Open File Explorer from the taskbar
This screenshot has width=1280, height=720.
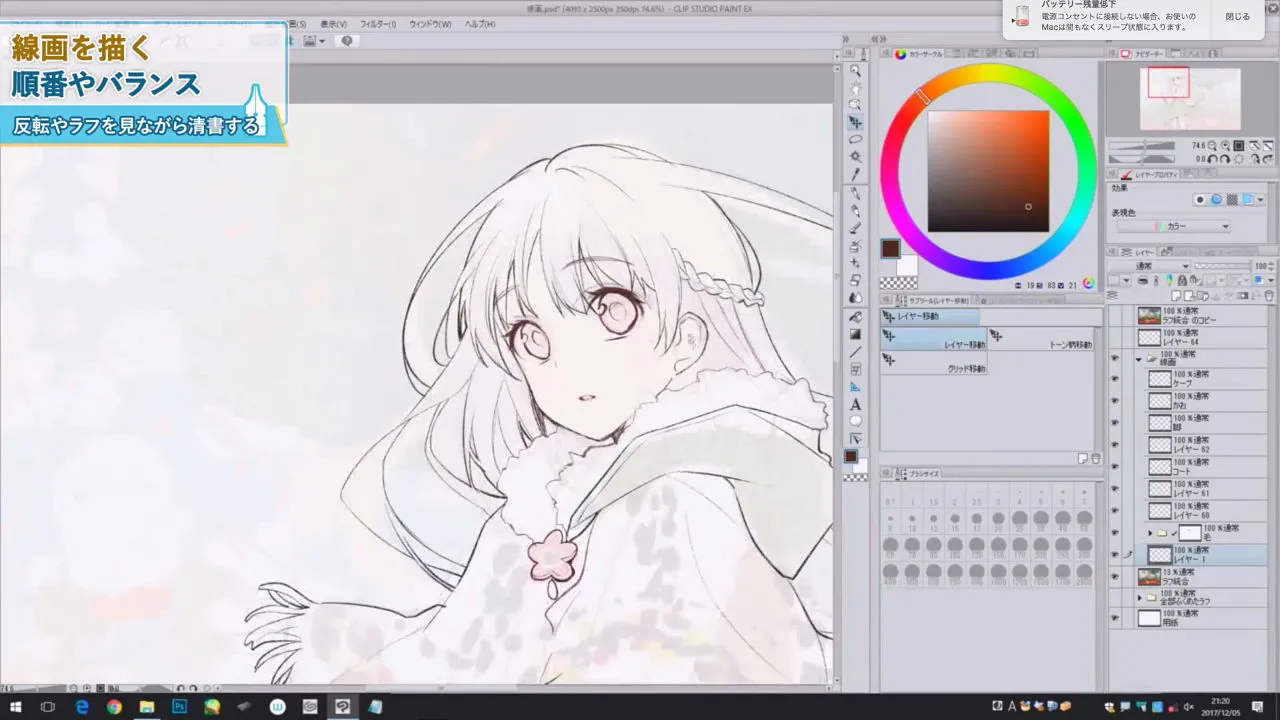point(147,706)
